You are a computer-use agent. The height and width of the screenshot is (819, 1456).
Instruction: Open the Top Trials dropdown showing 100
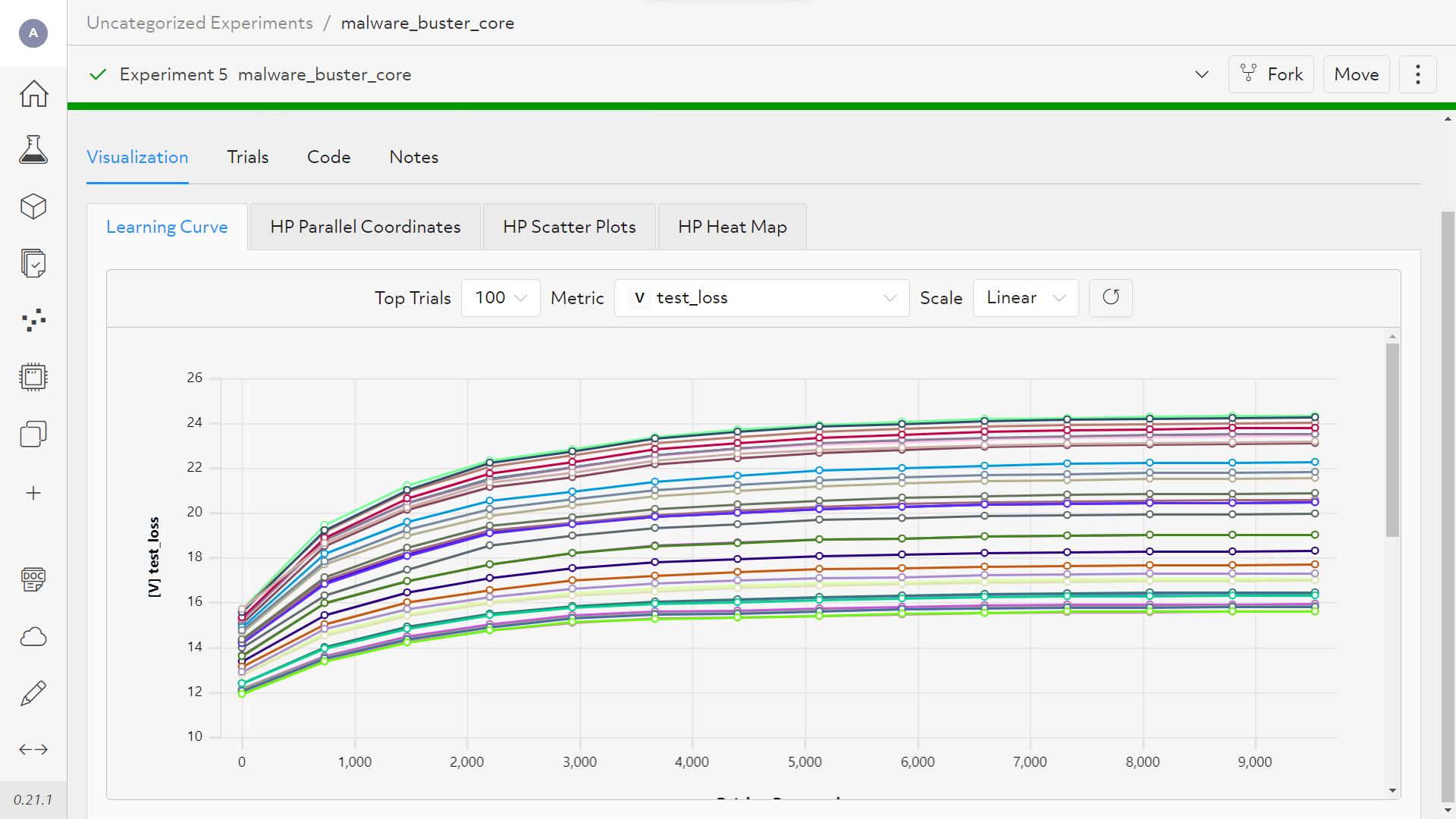point(500,297)
